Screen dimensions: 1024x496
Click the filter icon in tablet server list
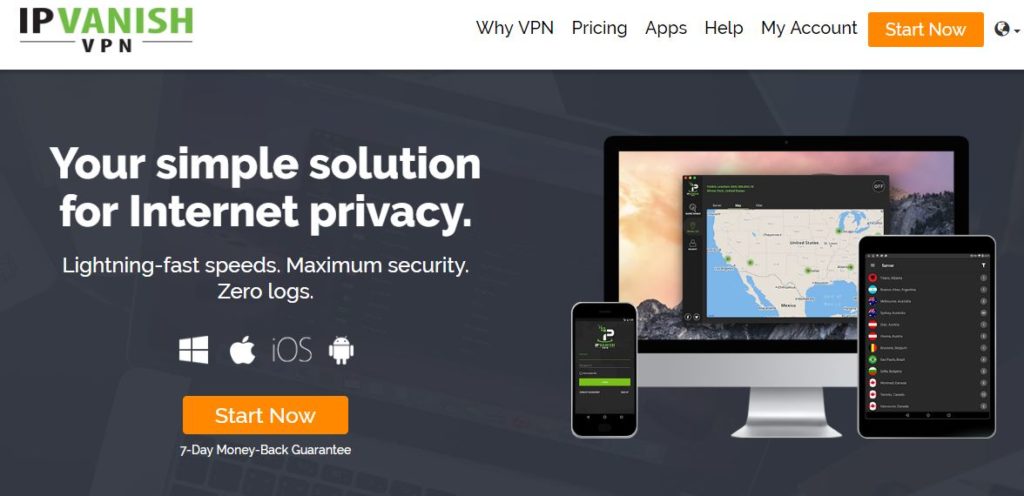click(x=984, y=266)
